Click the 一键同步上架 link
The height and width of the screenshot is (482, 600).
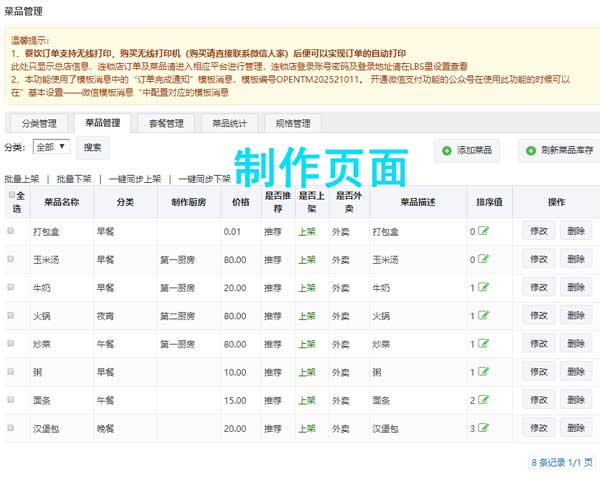point(135,179)
